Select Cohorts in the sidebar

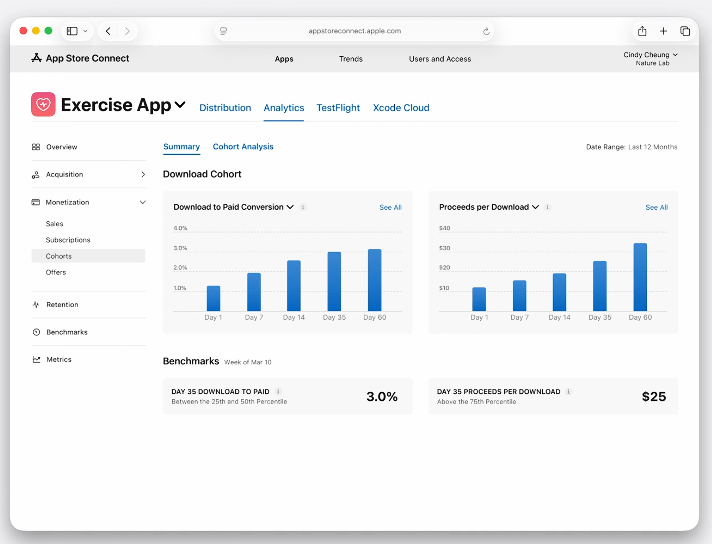tap(88, 256)
